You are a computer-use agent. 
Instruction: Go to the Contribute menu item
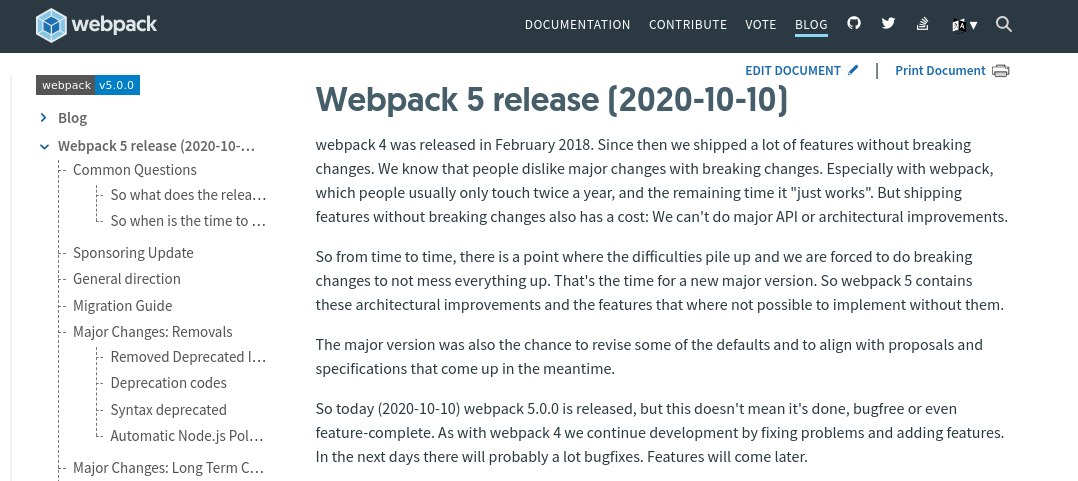pyautogui.click(x=688, y=25)
